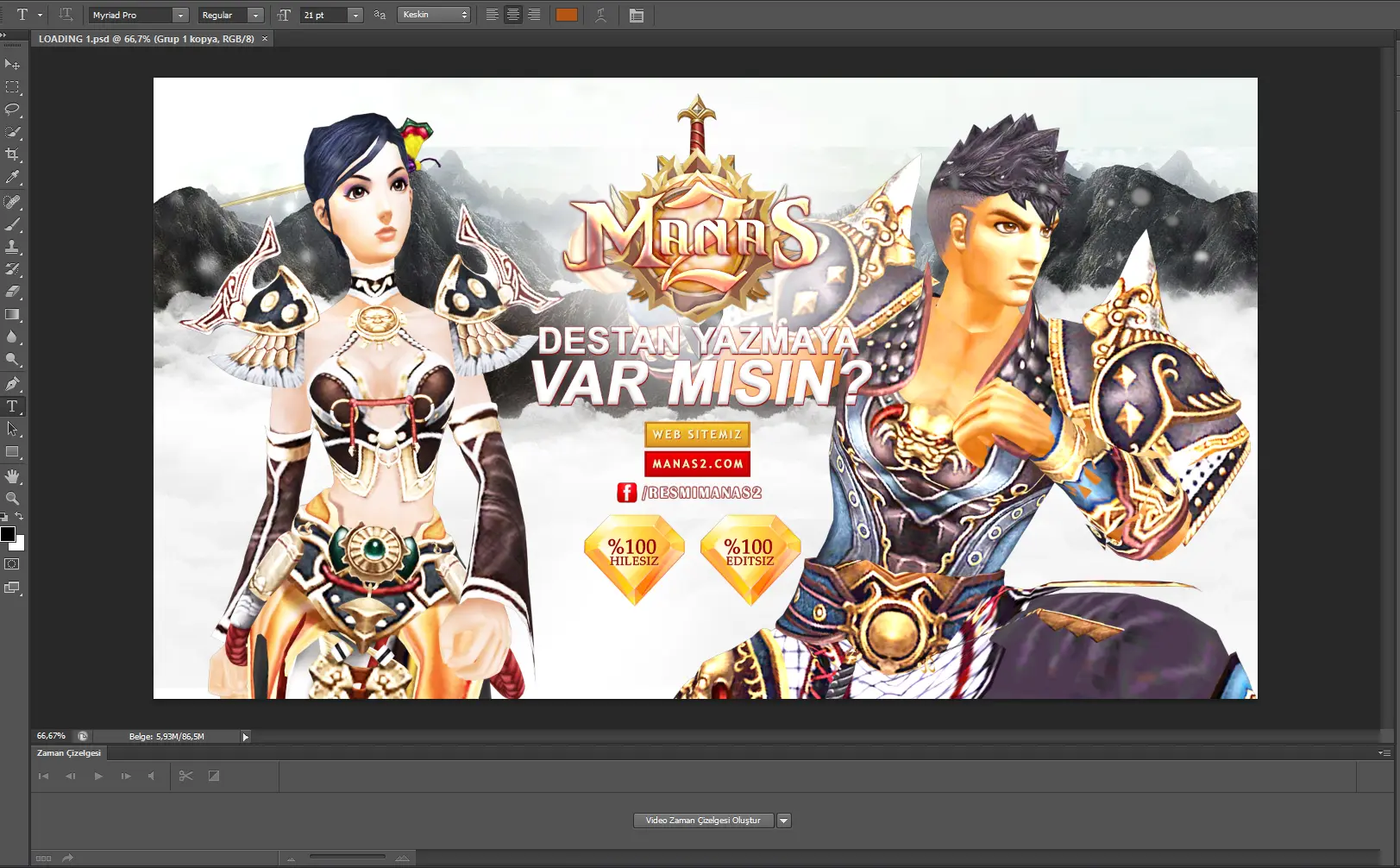
Task: Align text left
Action: coord(492,15)
